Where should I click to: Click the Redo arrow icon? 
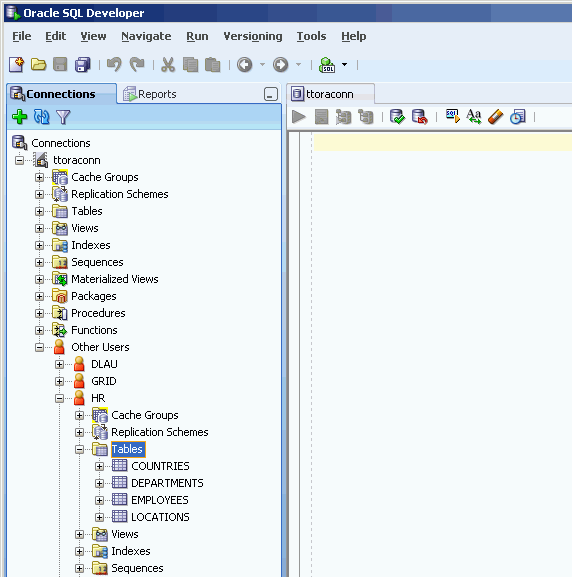(x=137, y=64)
